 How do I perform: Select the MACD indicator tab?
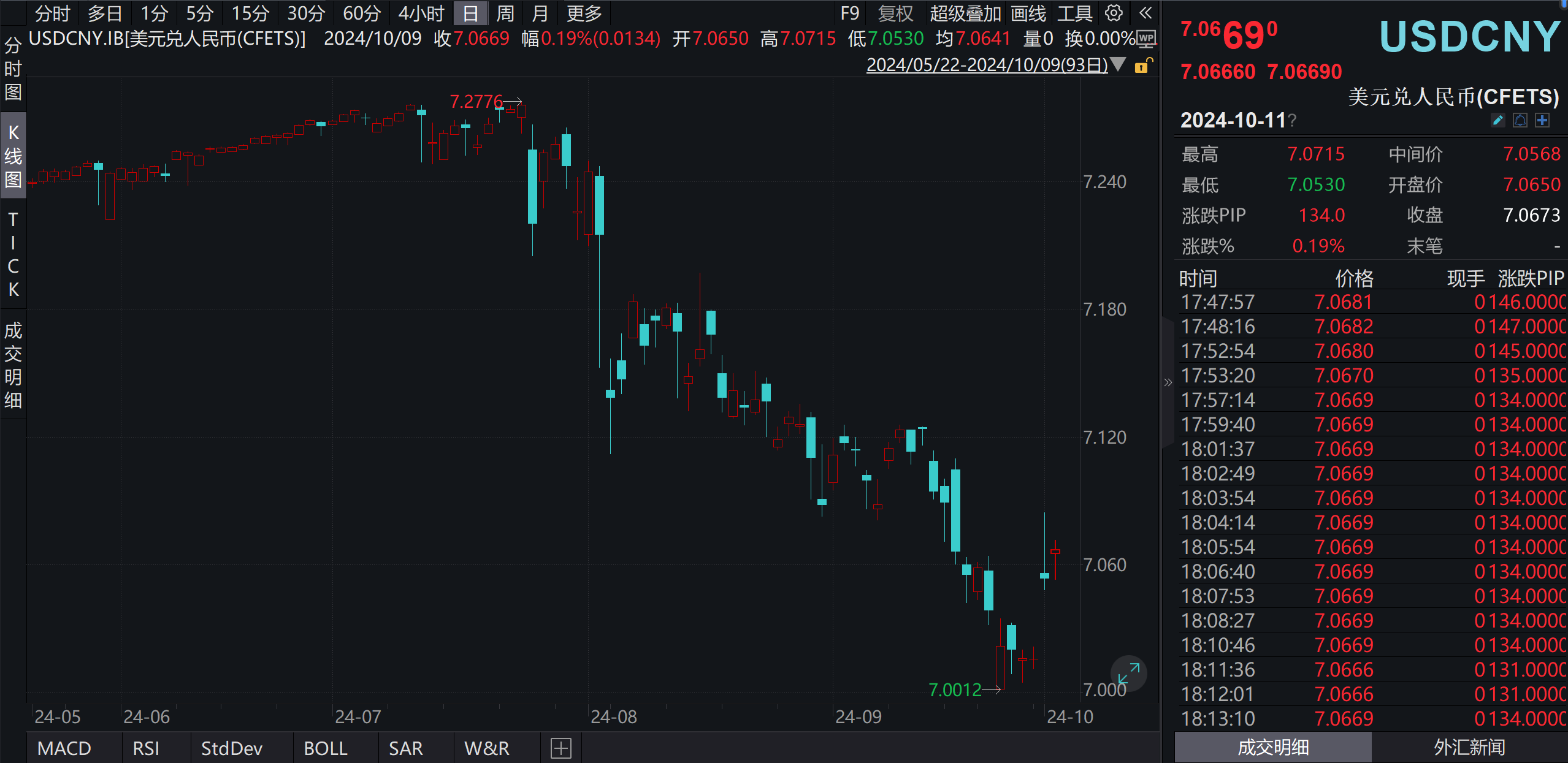click(64, 748)
